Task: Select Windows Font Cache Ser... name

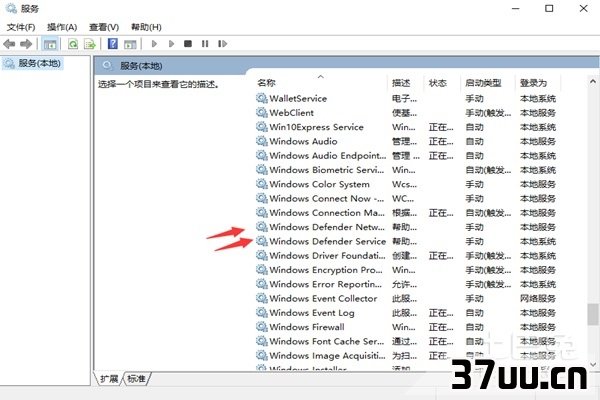Action: click(x=326, y=341)
